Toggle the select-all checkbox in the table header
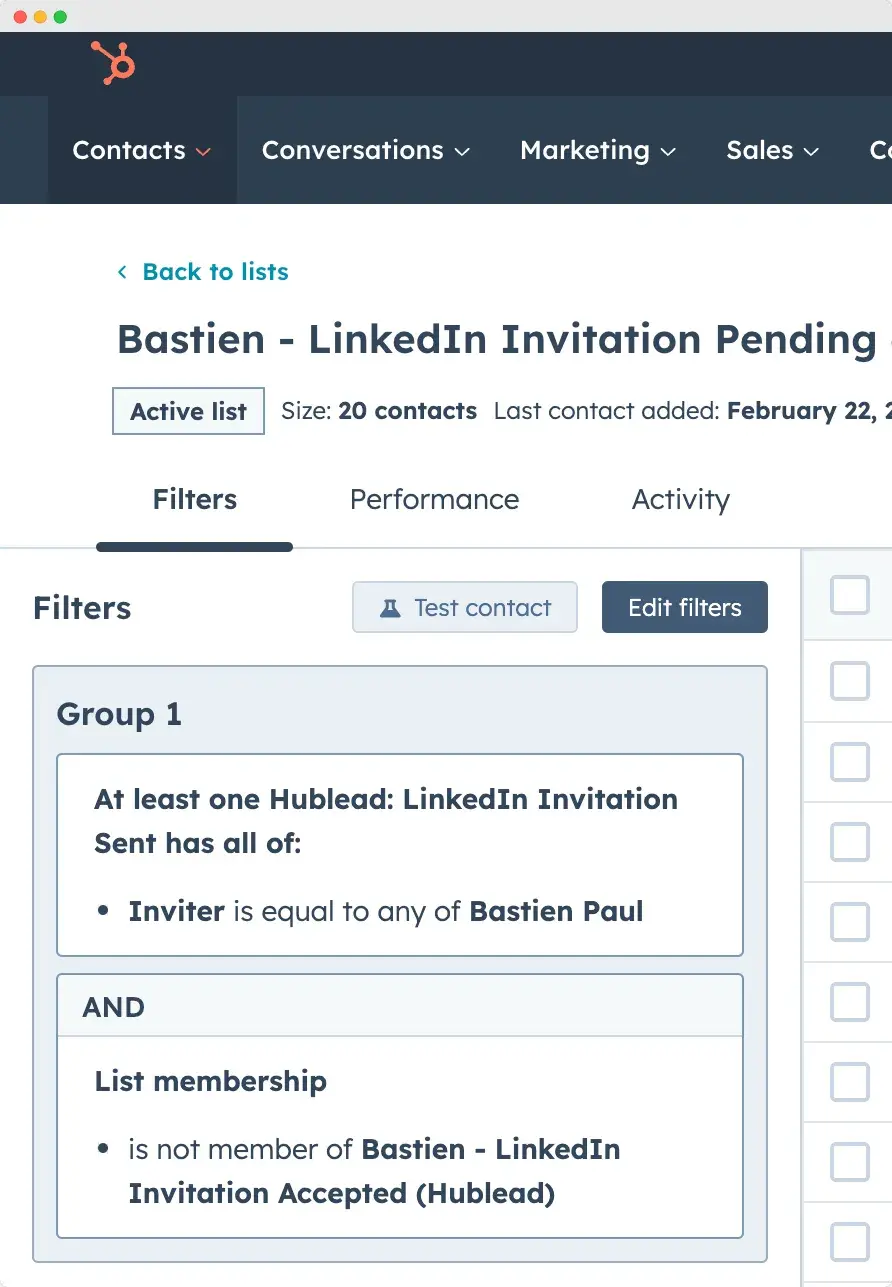The image size is (892, 1287). pyautogui.click(x=850, y=596)
